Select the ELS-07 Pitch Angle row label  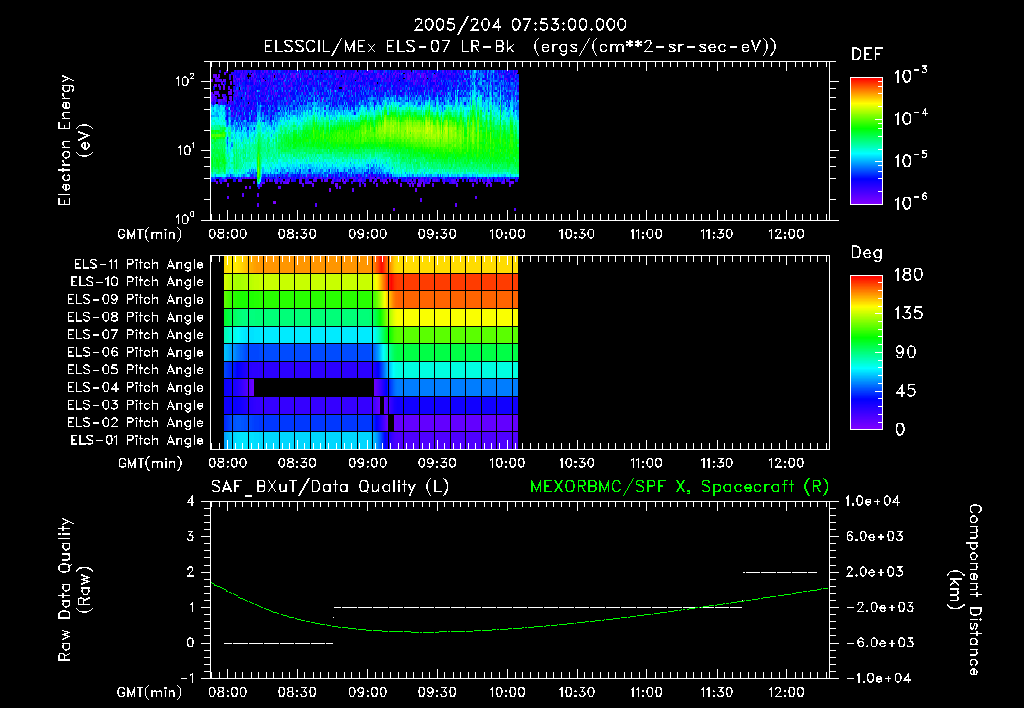tap(136, 334)
